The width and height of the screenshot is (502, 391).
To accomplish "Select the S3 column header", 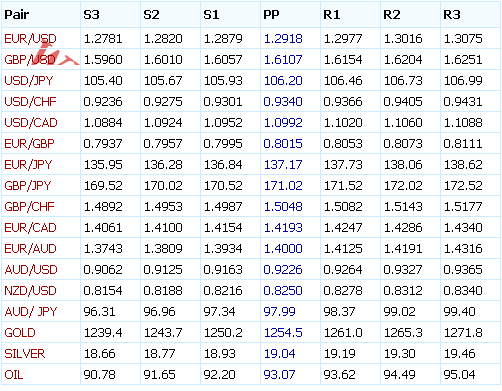I will 91,15.
